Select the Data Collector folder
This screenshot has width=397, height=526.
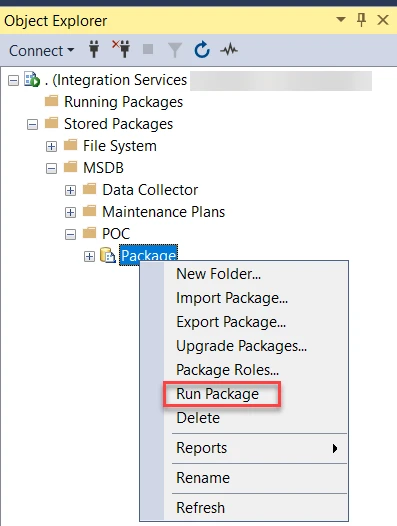click(x=150, y=190)
